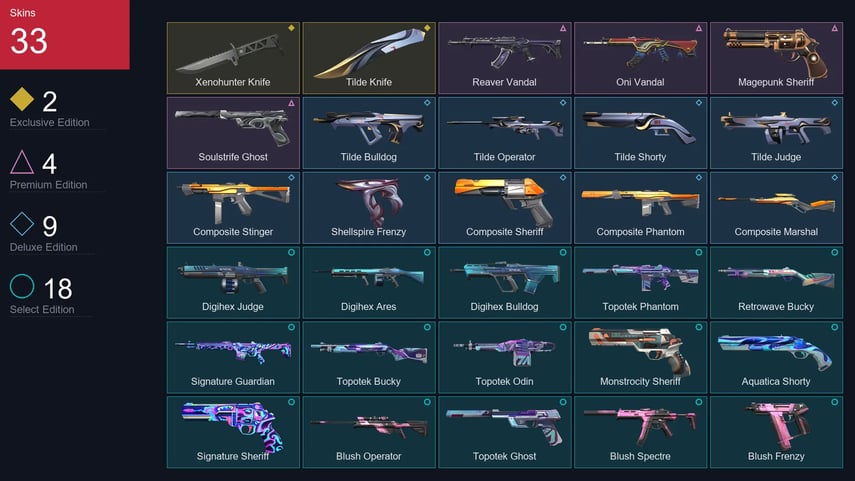Open the Blush Operator skin card

click(x=369, y=432)
